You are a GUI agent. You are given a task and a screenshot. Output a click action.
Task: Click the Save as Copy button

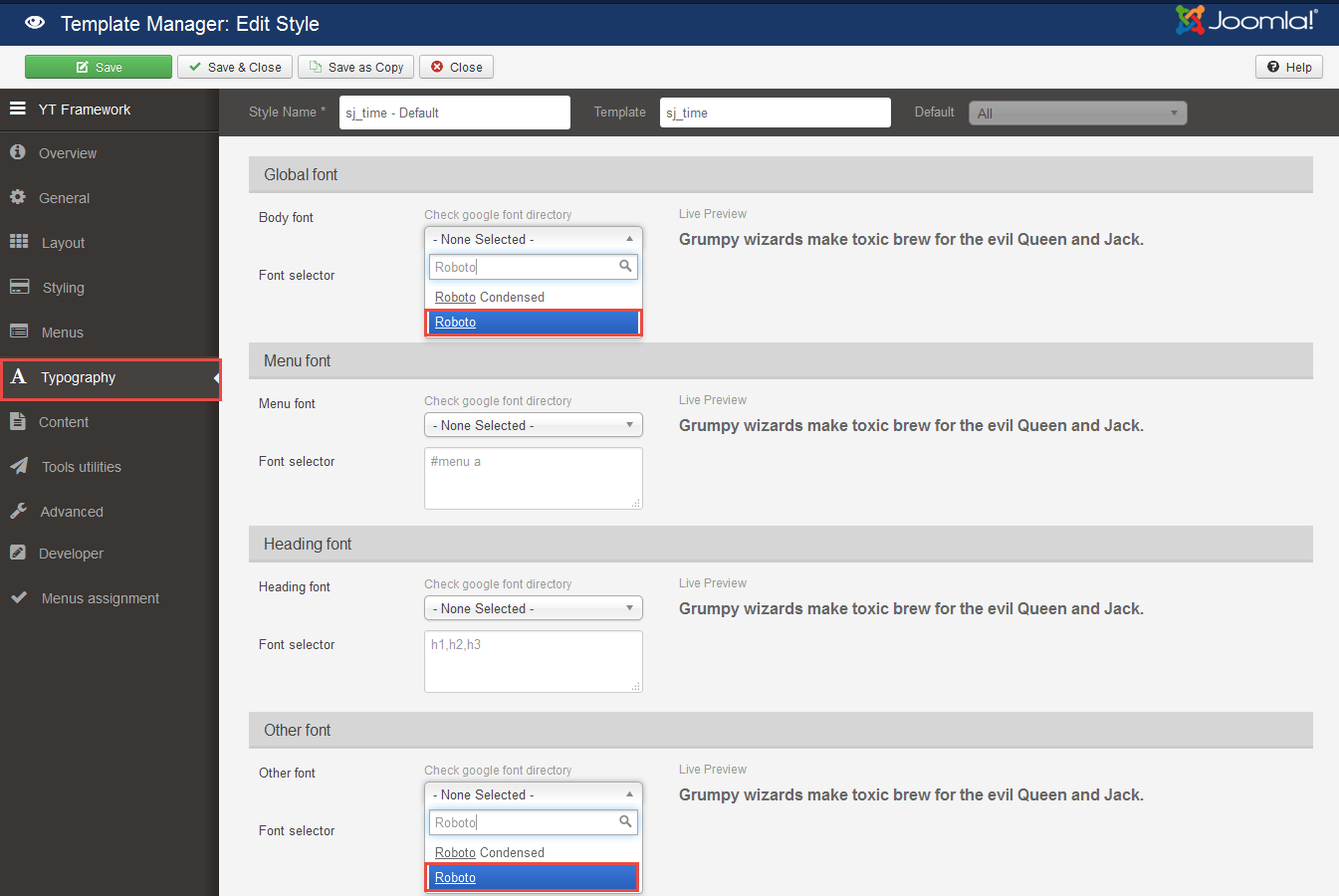coord(355,67)
